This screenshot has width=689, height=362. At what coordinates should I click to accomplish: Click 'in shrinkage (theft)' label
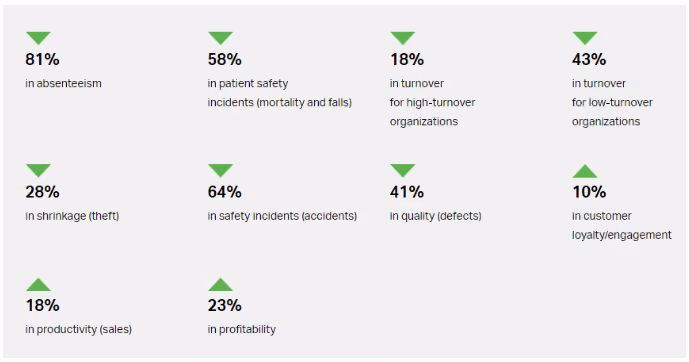click(72, 216)
